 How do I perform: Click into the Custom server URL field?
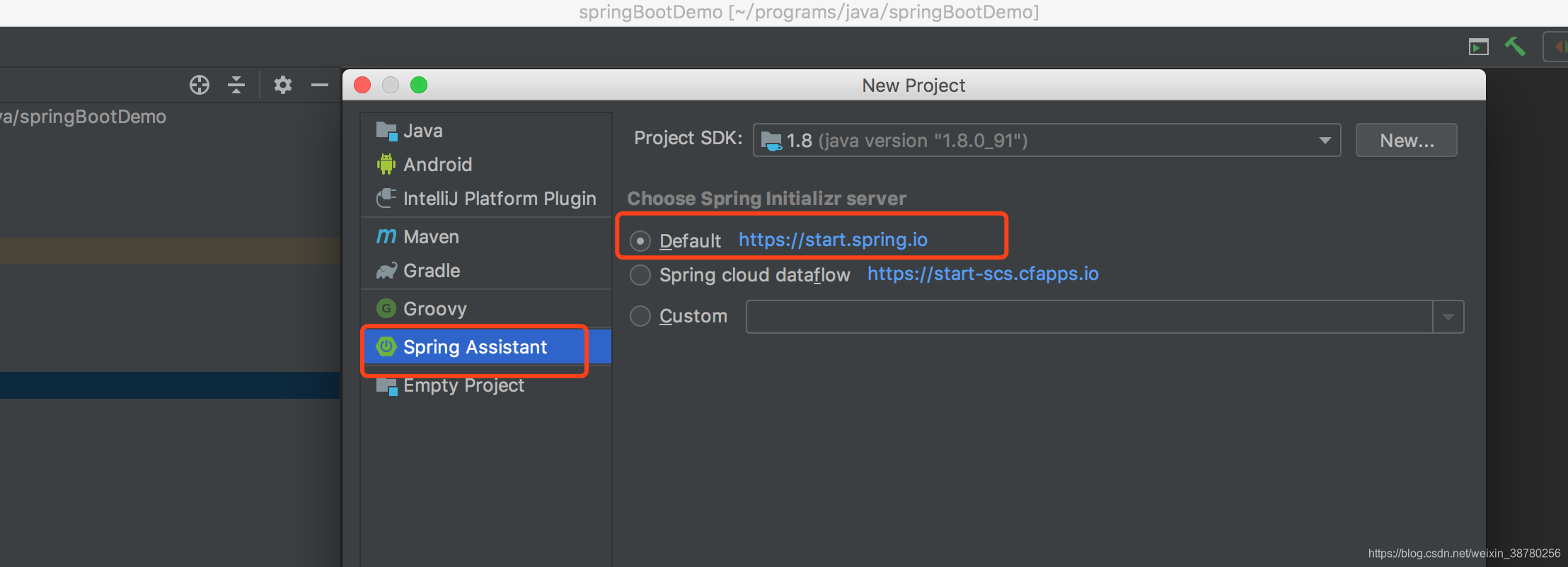pos(1090,317)
